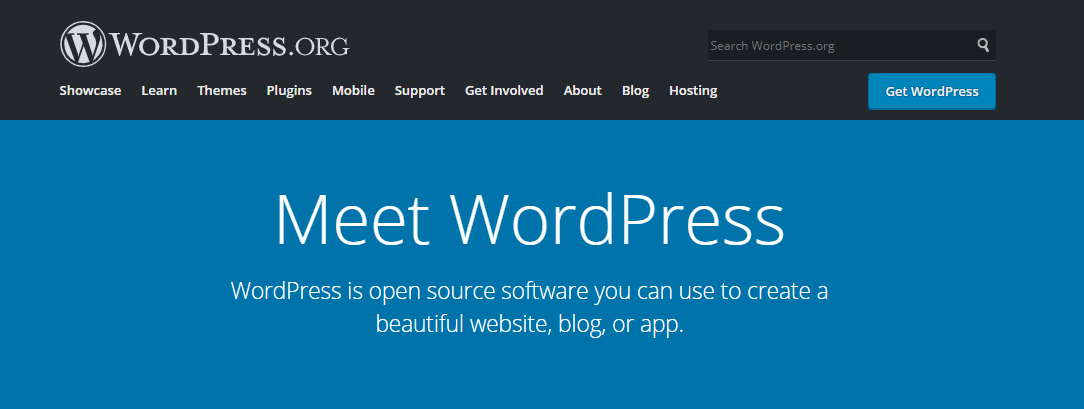
Task: Open the Support page
Action: click(x=420, y=91)
